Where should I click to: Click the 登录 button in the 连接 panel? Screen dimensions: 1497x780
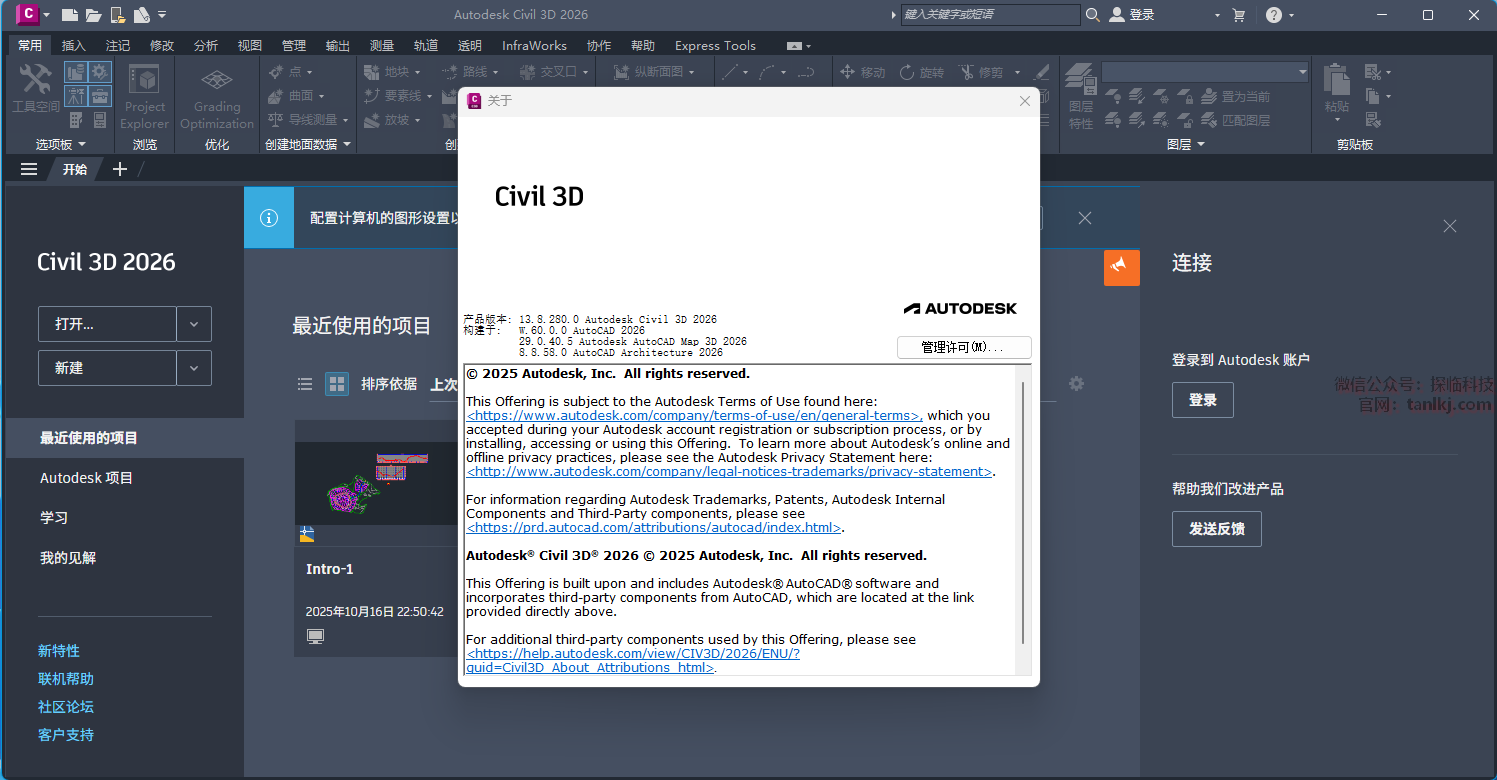pos(1203,400)
